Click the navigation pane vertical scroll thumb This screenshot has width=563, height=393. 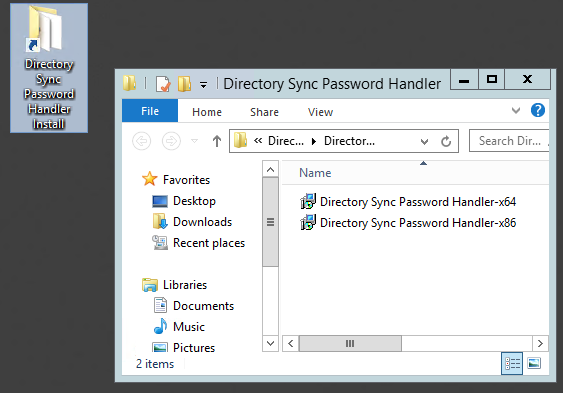(x=270, y=222)
